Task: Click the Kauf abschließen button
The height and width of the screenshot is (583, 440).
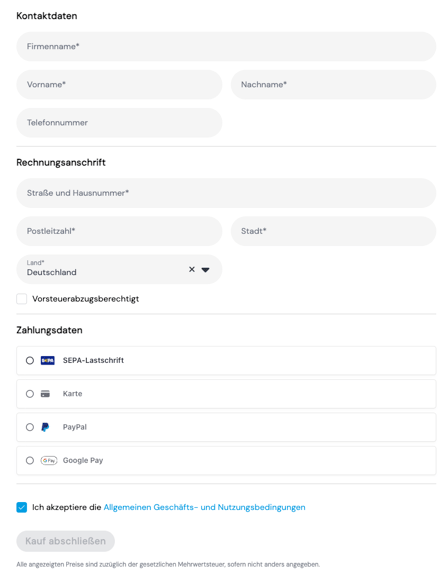Action: [x=65, y=541]
